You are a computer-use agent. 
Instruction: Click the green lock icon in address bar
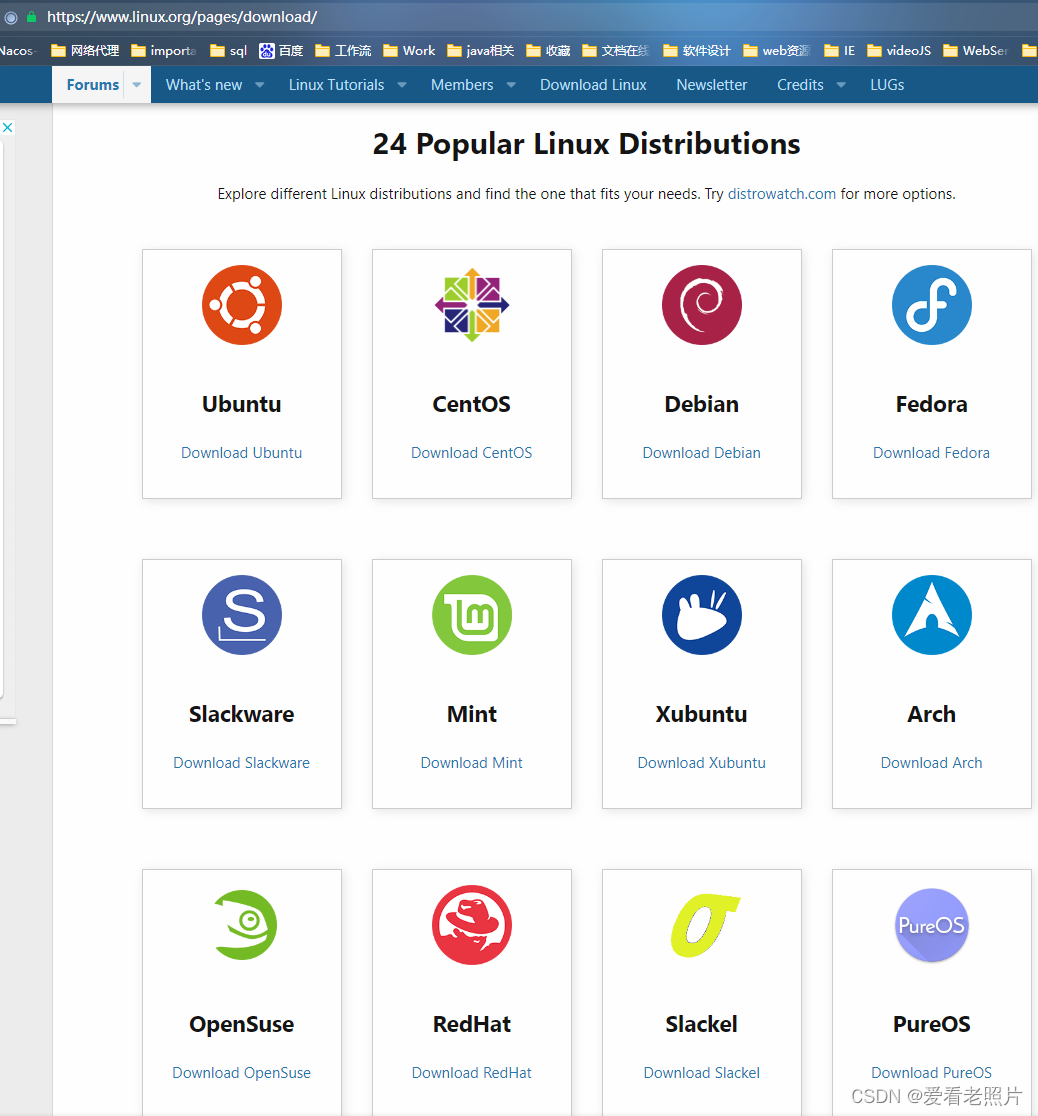(x=31, y=16)
